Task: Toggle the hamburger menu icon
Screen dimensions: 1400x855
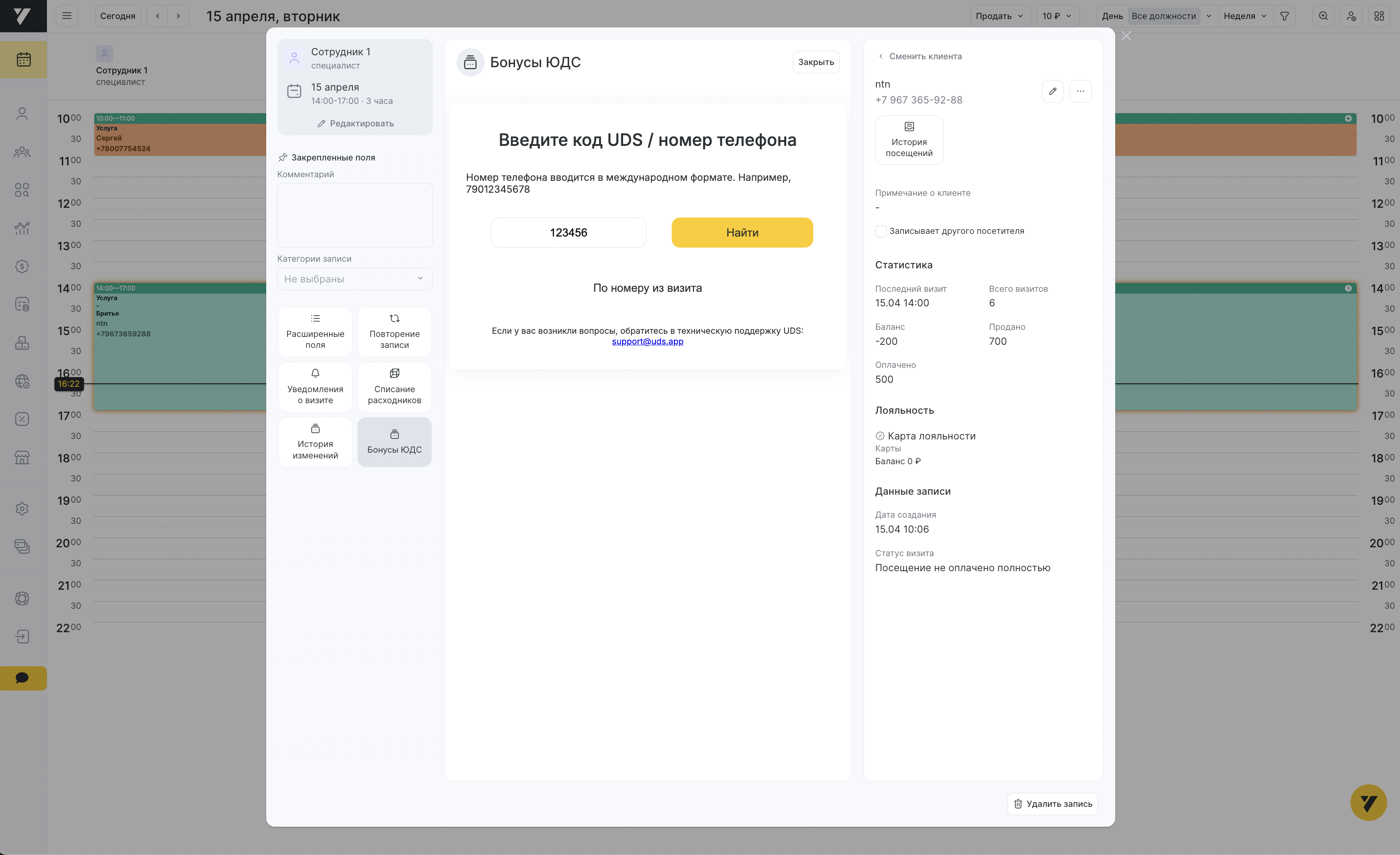Action: point(66,16)
